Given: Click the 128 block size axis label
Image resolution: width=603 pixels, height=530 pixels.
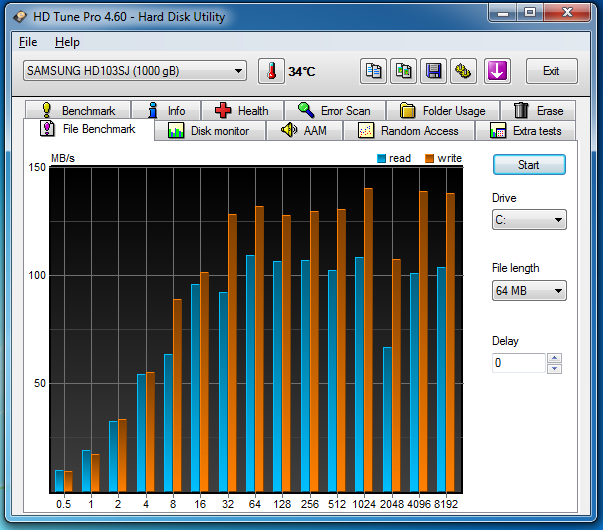Looking at the screenshot, I should pyautogui.click(x=282, y=504).
